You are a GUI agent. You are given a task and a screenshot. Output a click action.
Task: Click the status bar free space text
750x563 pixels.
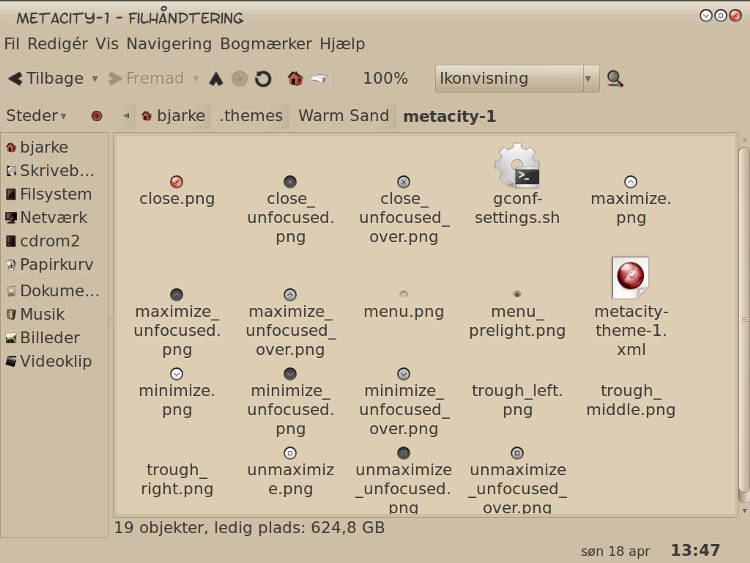point(249,528)
